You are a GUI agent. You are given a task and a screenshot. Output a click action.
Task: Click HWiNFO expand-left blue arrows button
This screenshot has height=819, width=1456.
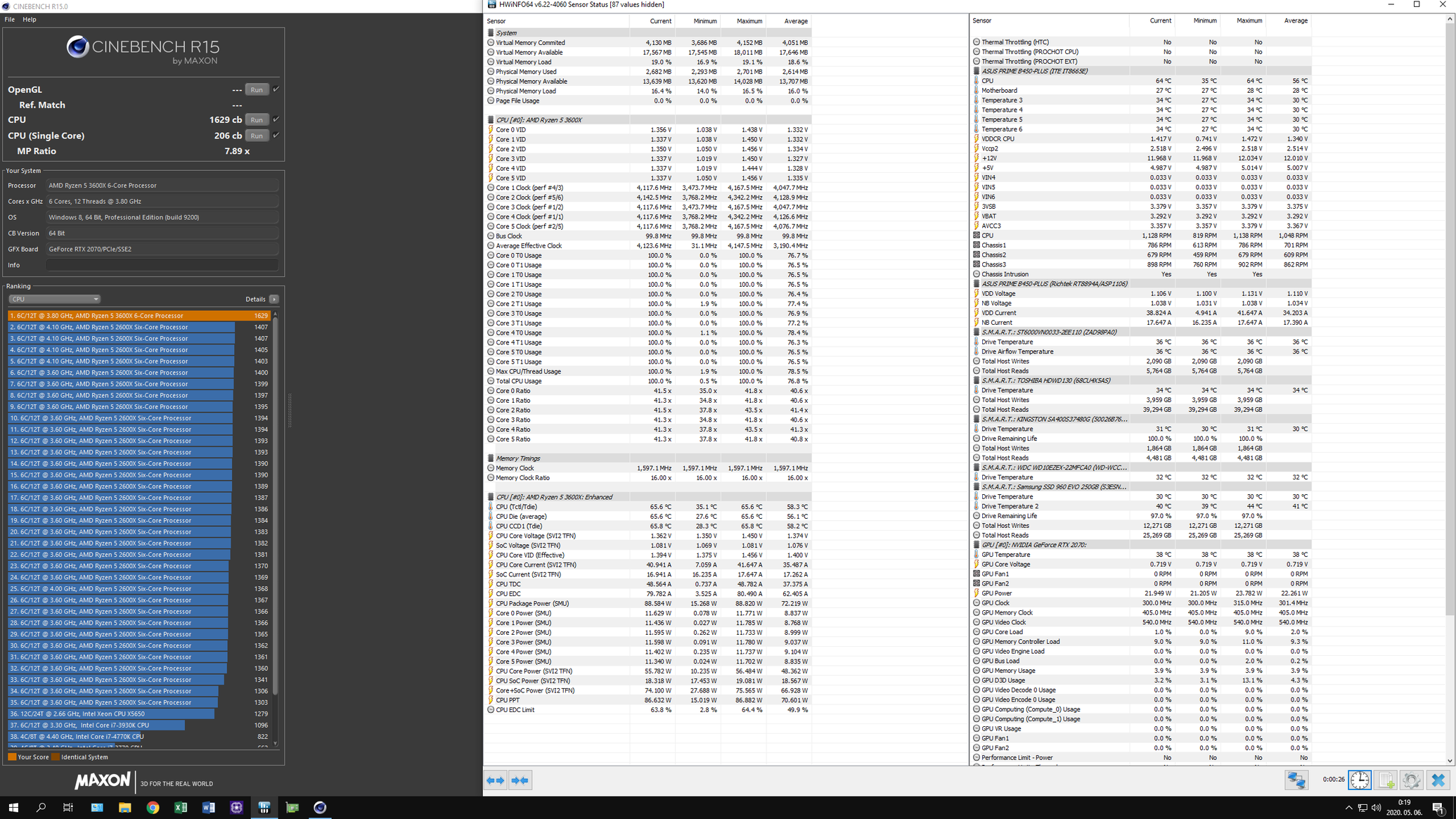tap(496, 780)
